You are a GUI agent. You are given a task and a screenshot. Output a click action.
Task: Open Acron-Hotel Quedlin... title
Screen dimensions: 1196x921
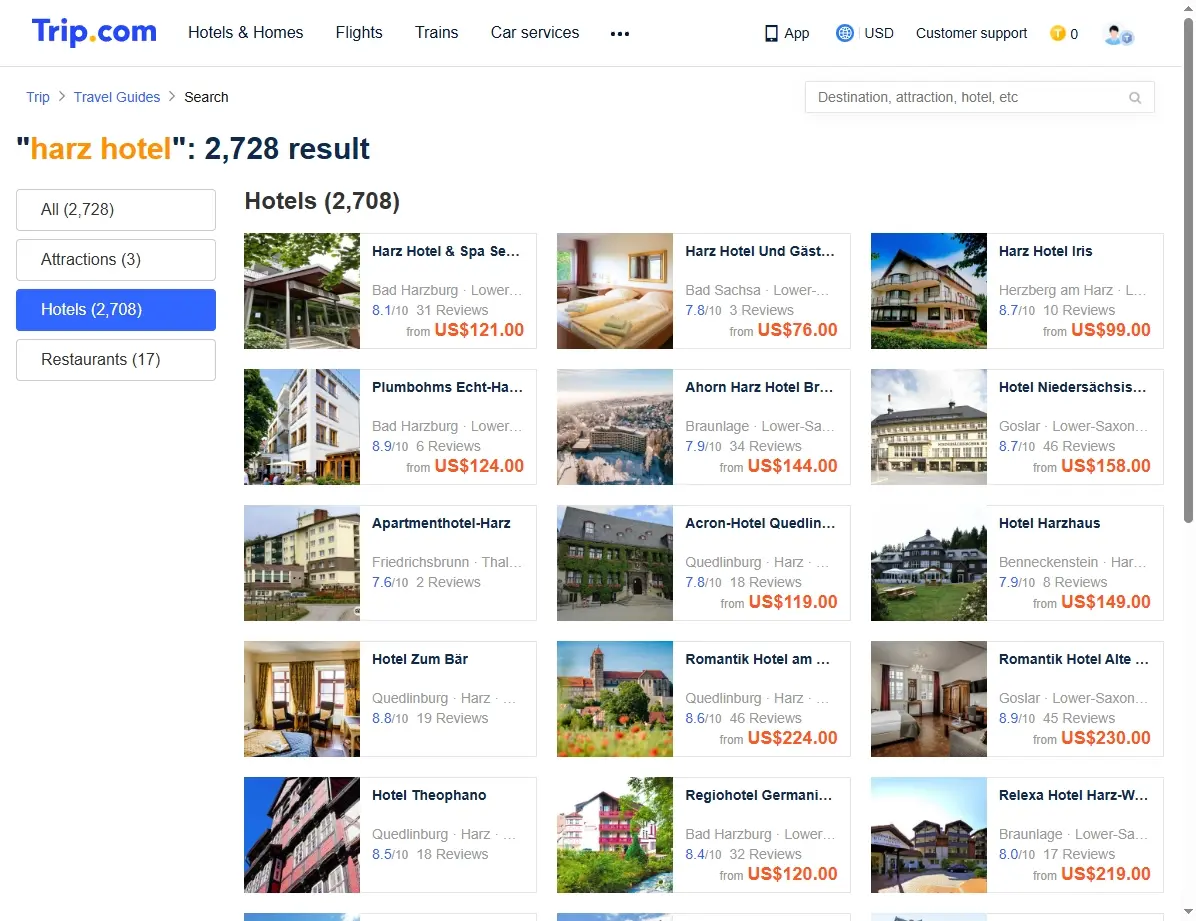click(x=760, y=523)
